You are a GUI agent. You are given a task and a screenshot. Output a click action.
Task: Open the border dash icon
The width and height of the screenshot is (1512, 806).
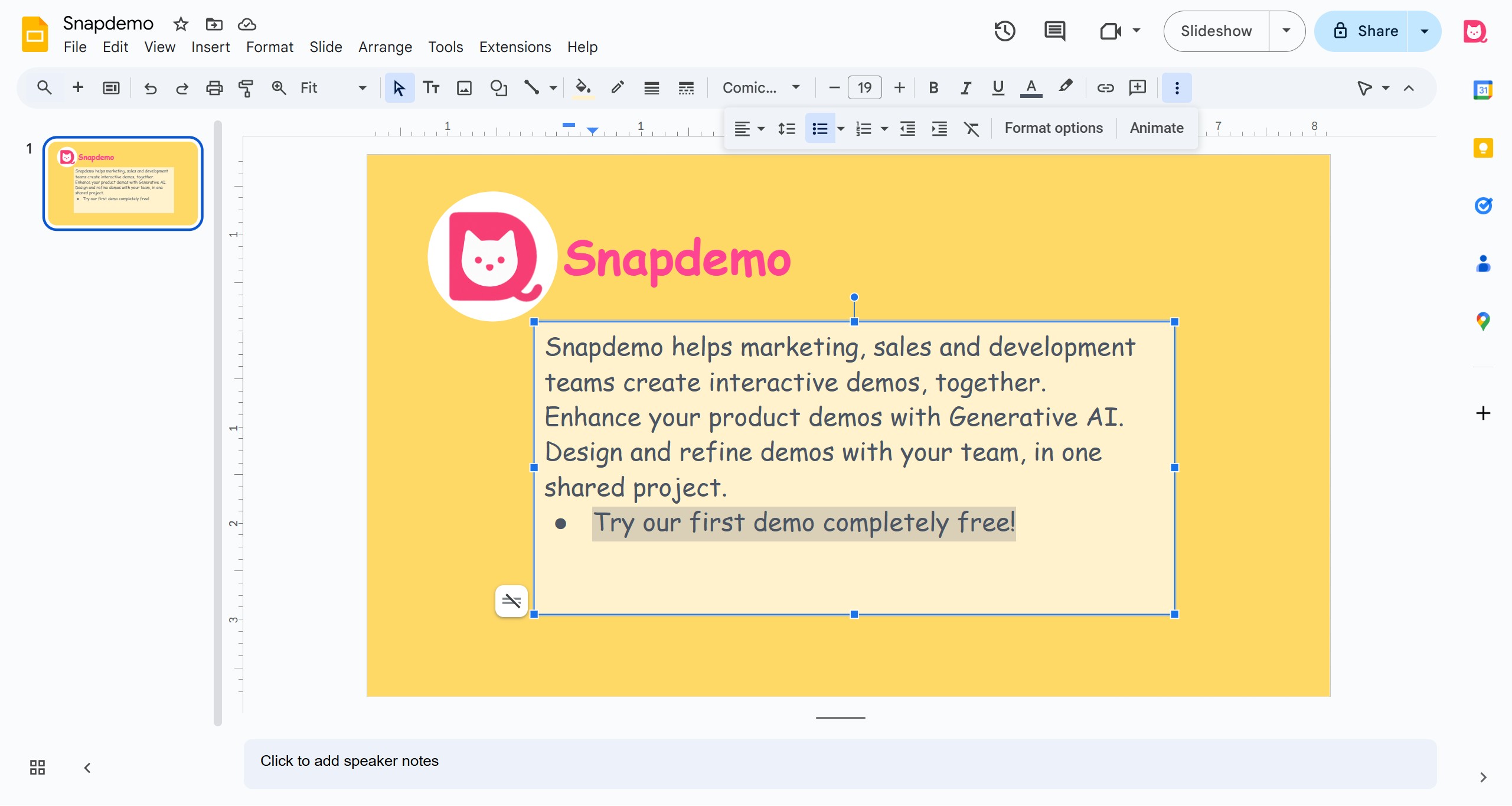point(686,88)
